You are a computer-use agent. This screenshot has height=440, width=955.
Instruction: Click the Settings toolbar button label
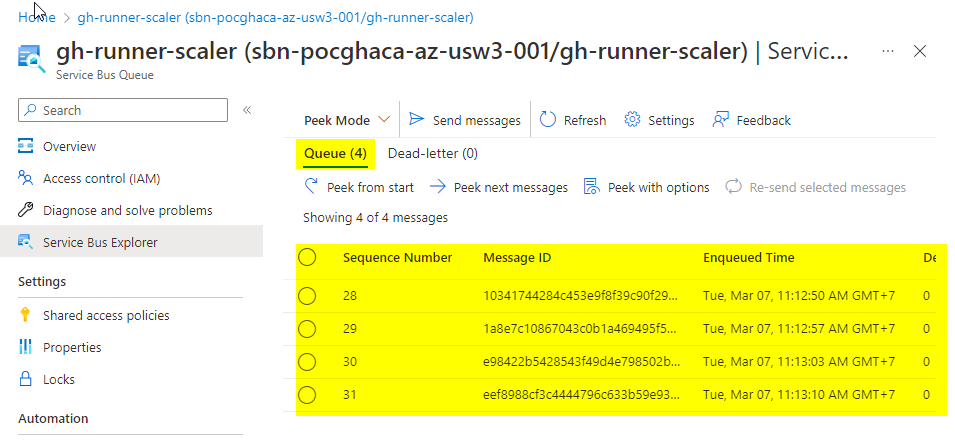pos(671,120)
